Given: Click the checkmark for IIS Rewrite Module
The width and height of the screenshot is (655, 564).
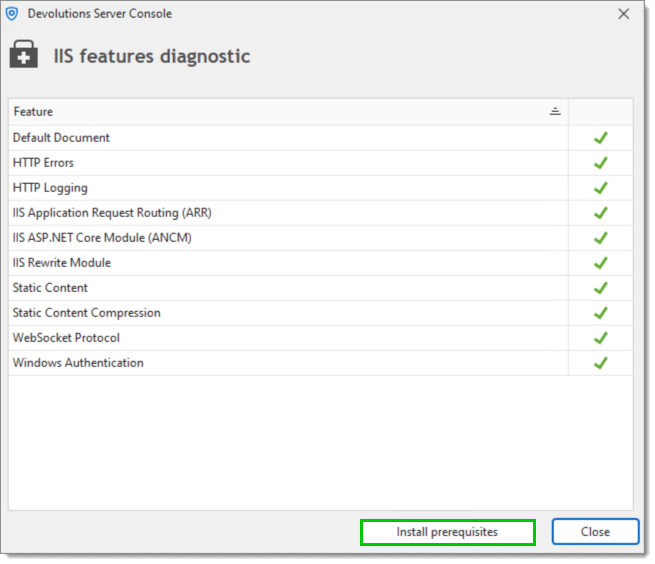Looking at the screenshot, I should click(x=601, y=263).
